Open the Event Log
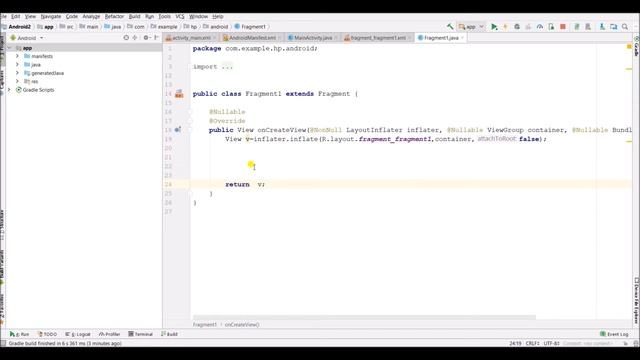The image size is (640, 360). tap(614, 334)
